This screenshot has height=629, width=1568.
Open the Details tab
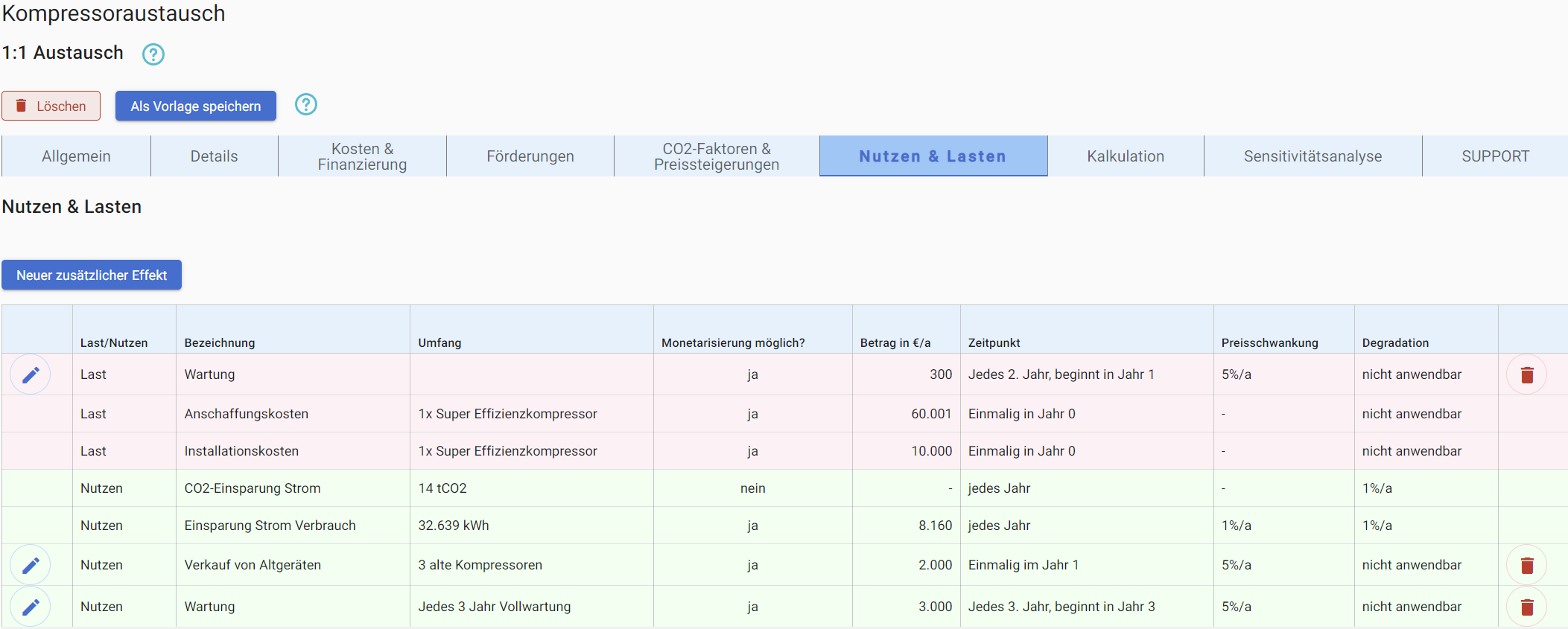pos(215,156)
